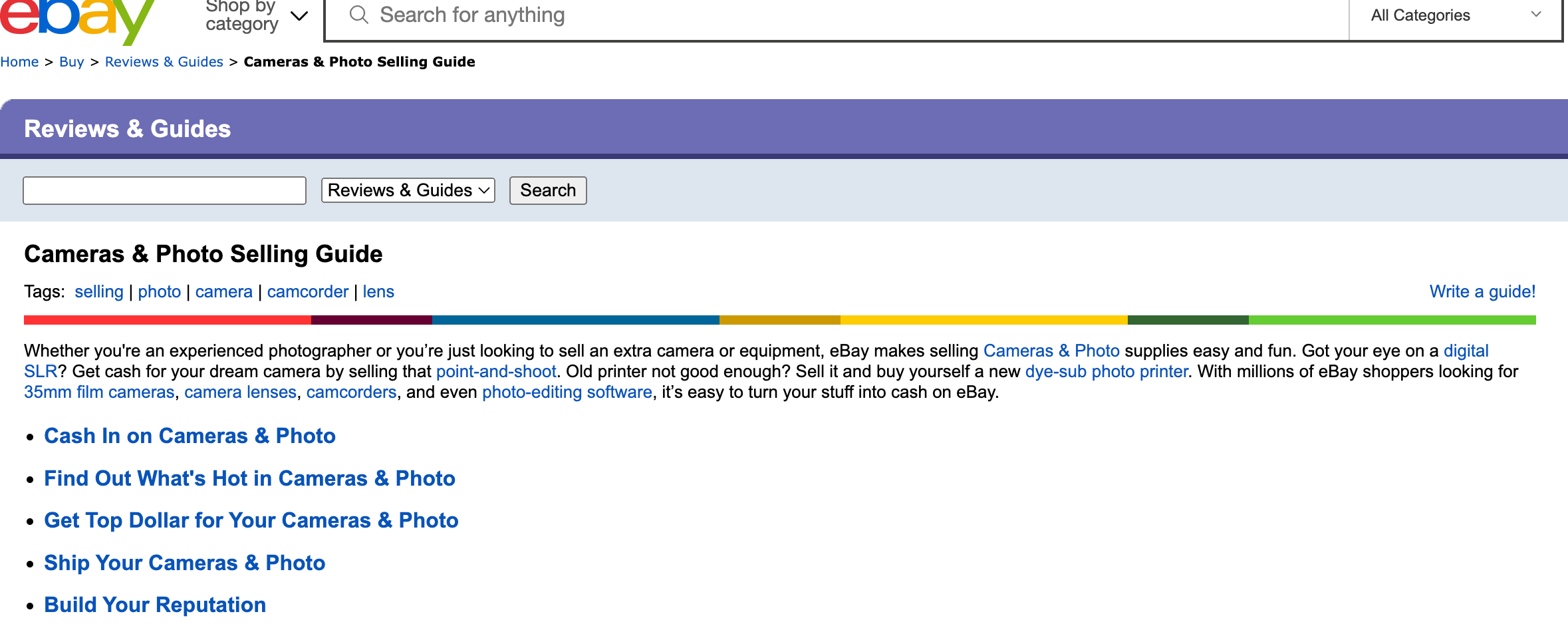Click the magnifier icon in search bar

tap(359, 15)
